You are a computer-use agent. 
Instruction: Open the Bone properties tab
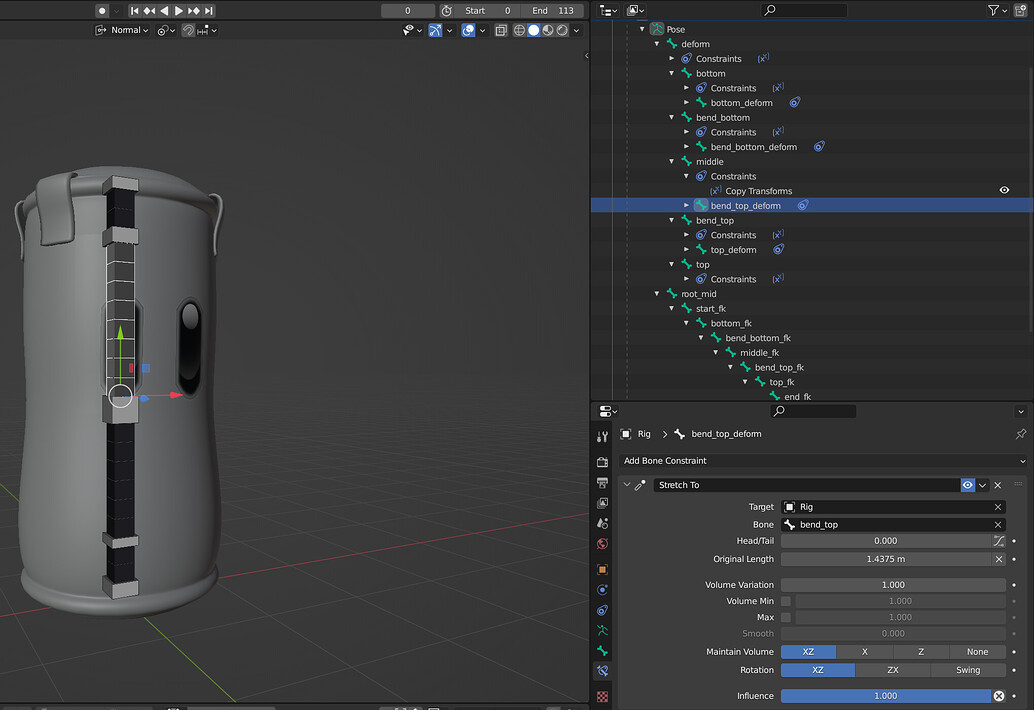[x=602, y=651]
